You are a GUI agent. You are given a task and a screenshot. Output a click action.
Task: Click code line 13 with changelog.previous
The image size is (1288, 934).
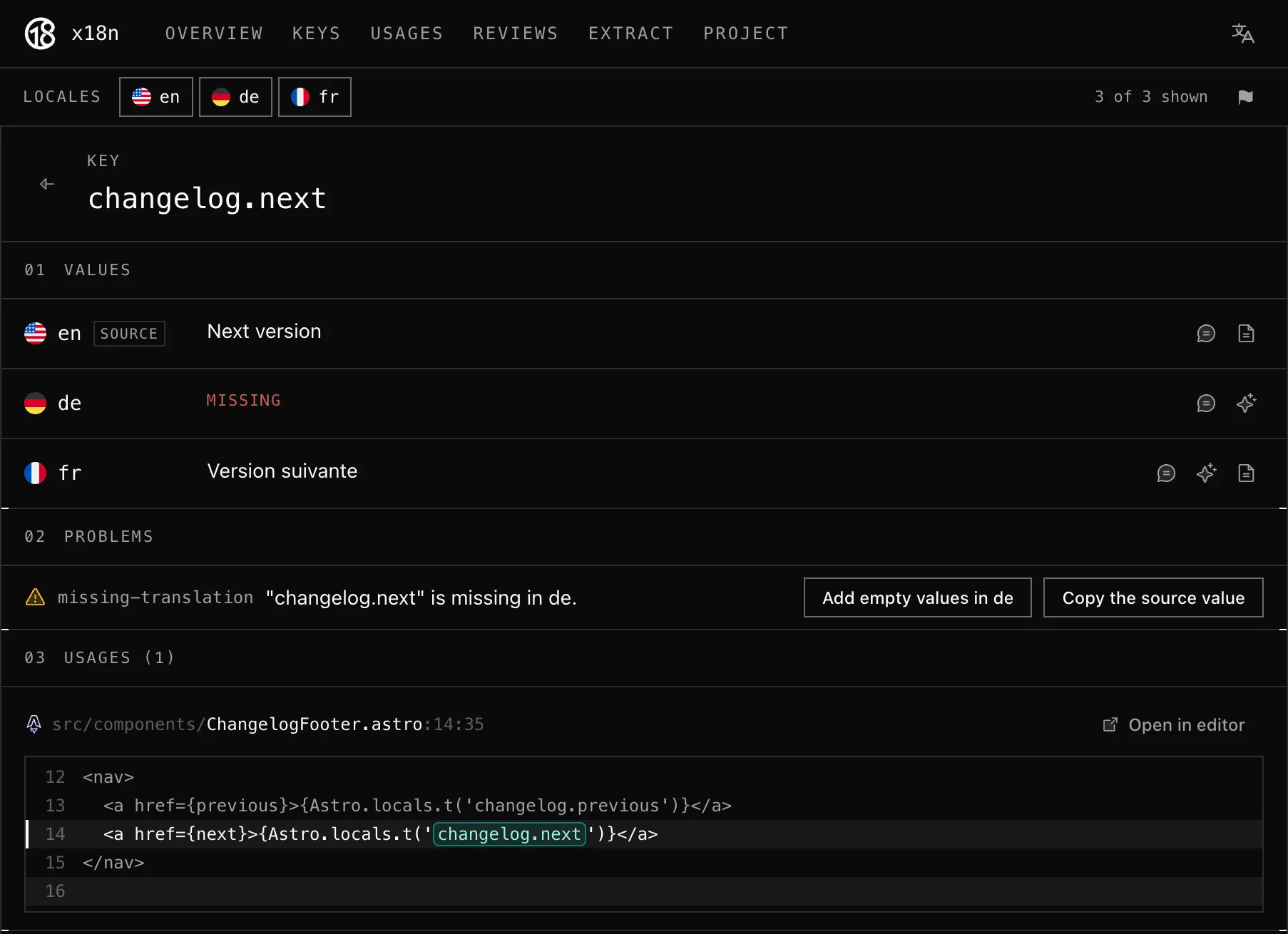tap(643, 806)
